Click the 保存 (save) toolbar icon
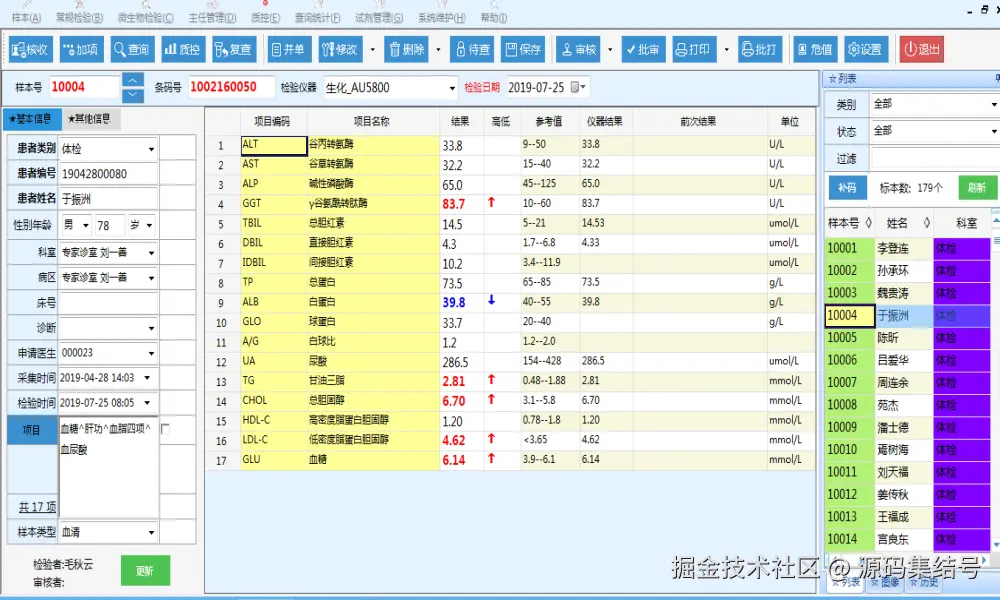This screenshot has height=600, width=1000. coord(522,48)
